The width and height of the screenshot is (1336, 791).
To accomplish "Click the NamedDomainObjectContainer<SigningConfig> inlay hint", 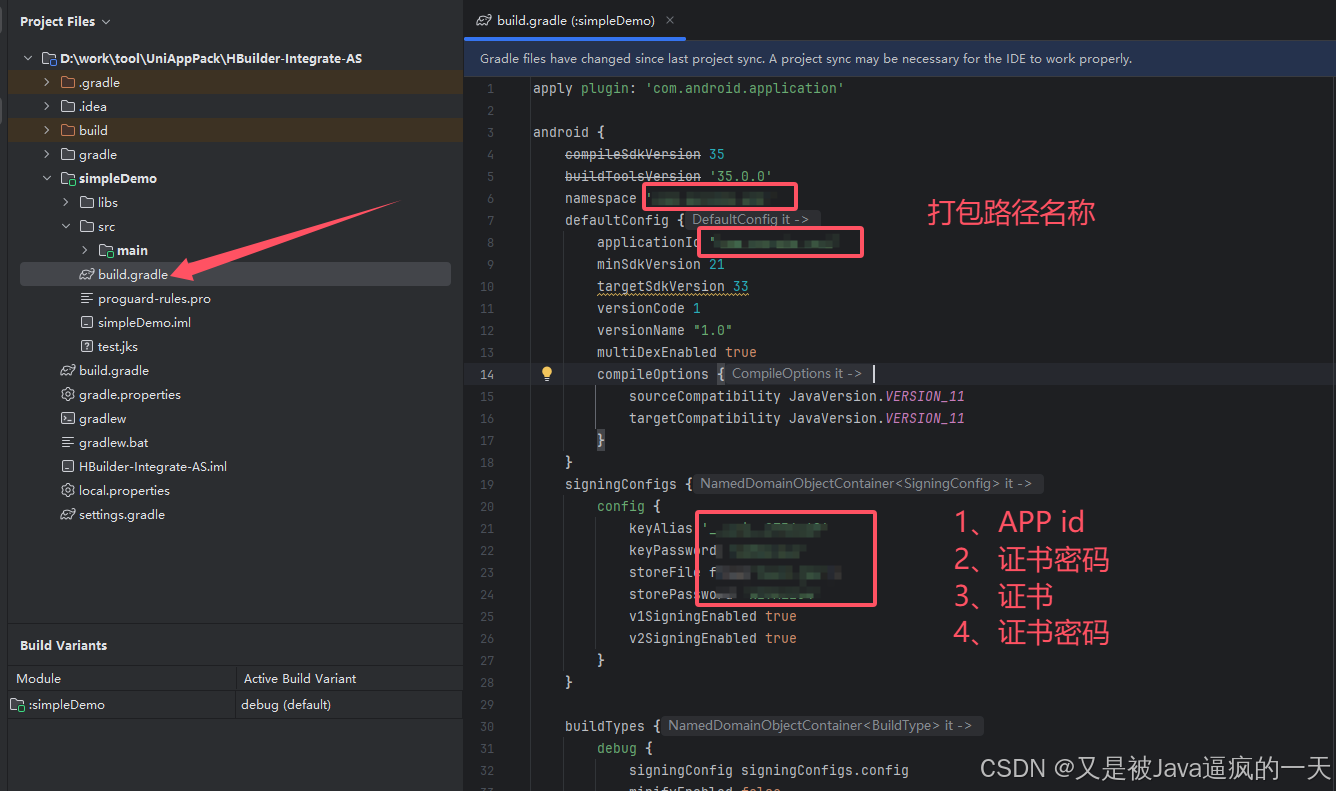I will 868,483.
